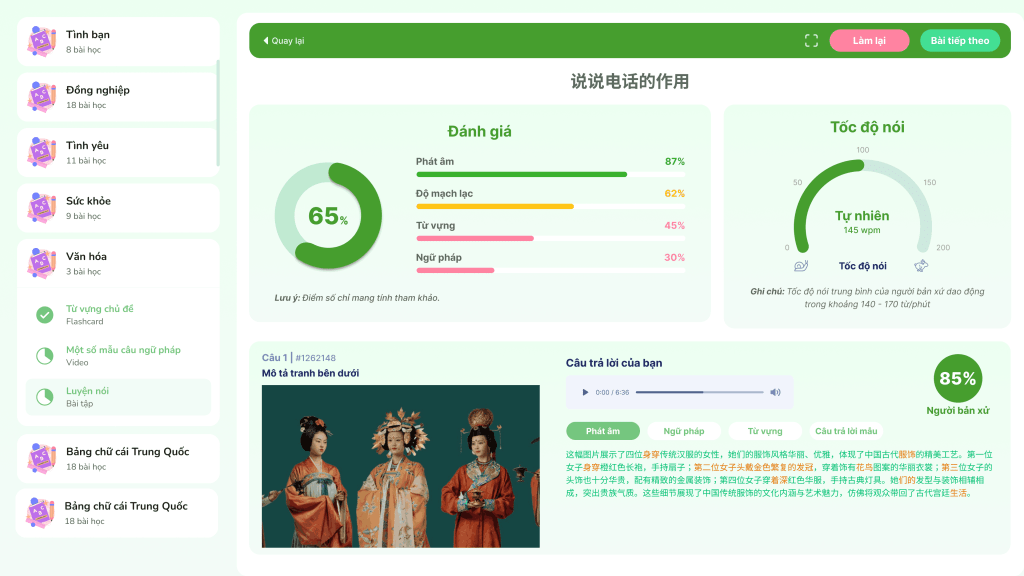Switch to the Ngữ pháp tab
The image size is (1024, 576).
pos(683,431)
